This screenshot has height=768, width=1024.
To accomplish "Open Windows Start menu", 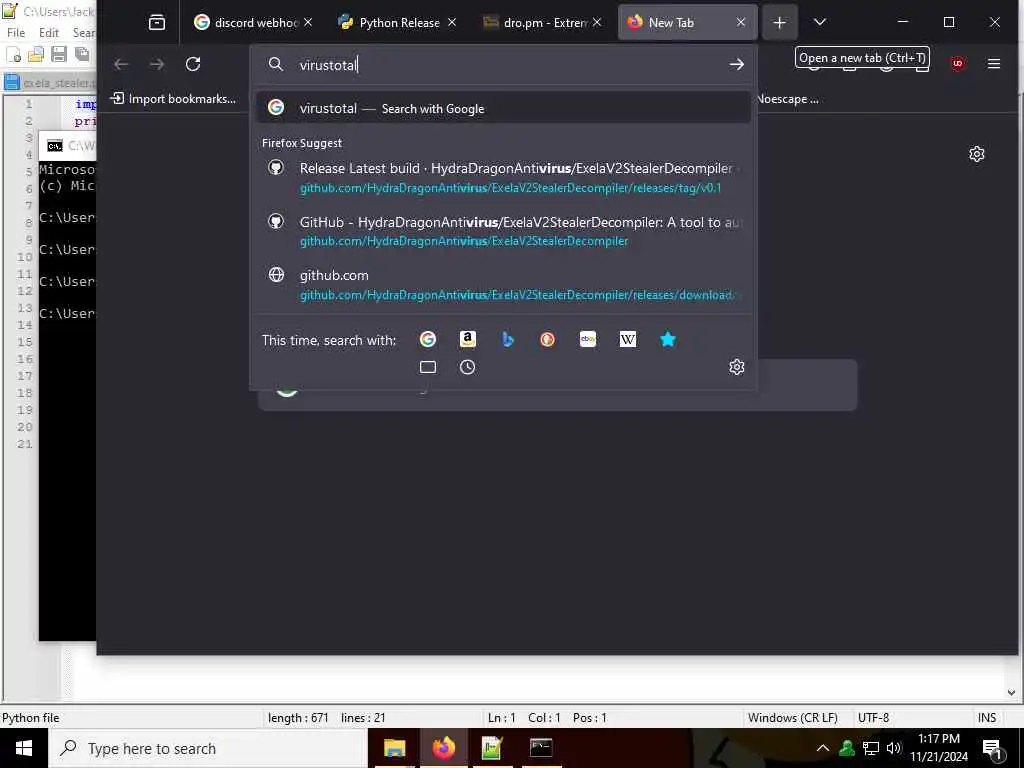I will tap(24, 748).
